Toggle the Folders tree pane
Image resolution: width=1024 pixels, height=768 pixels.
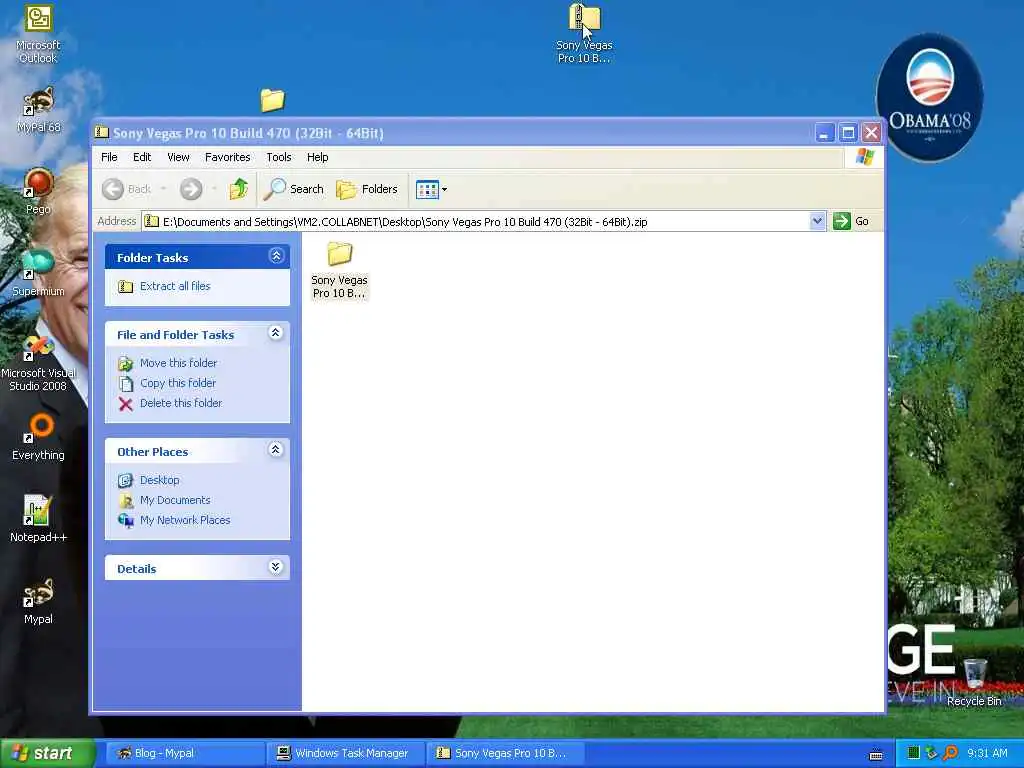(x=367, y=189)
